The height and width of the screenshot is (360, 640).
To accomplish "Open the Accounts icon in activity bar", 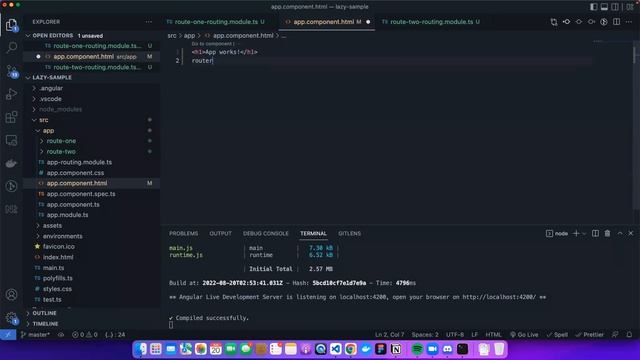I will coord(11,294).
